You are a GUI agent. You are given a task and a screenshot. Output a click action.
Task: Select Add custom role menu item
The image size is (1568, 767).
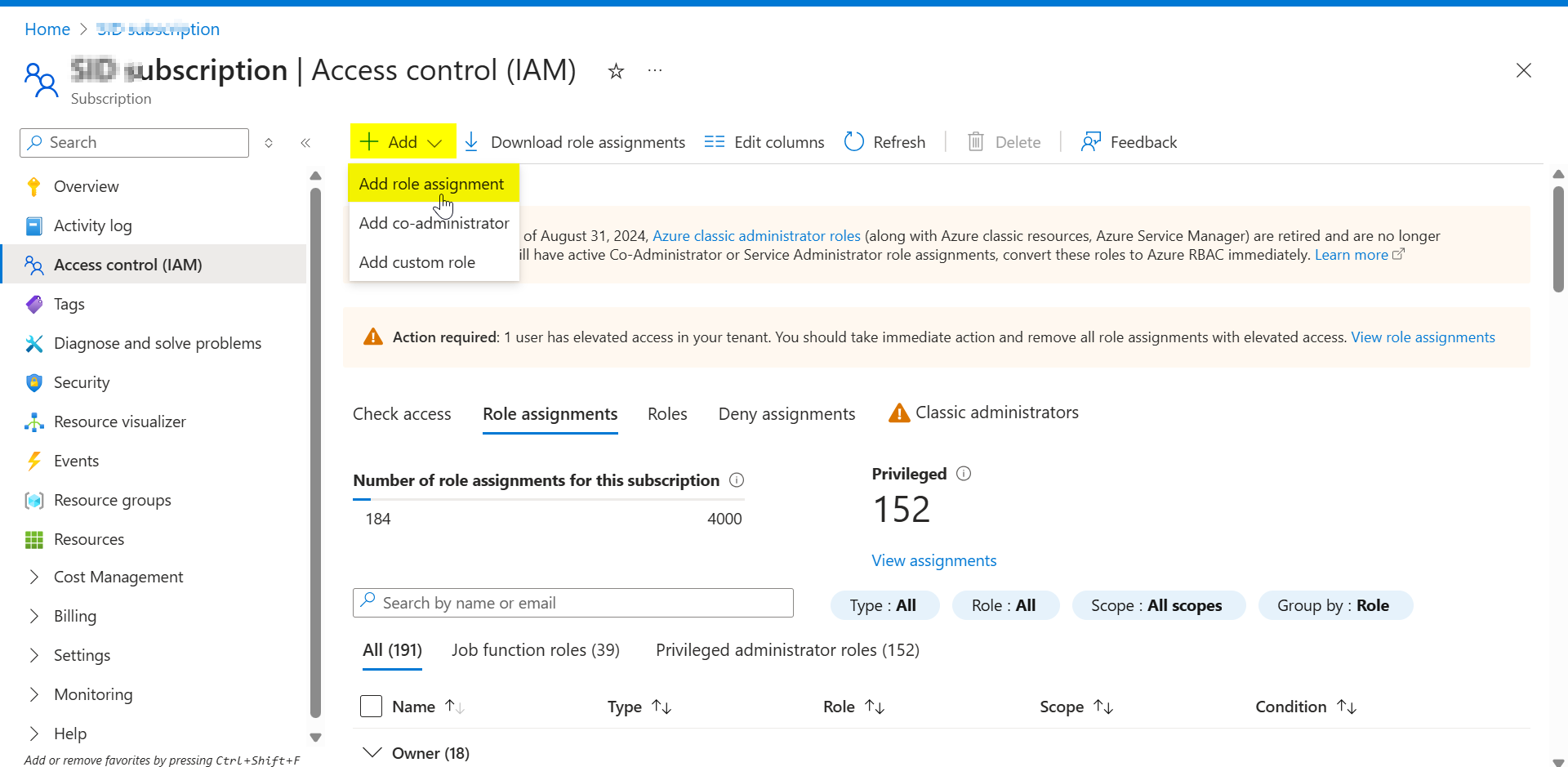coord(434,262)
